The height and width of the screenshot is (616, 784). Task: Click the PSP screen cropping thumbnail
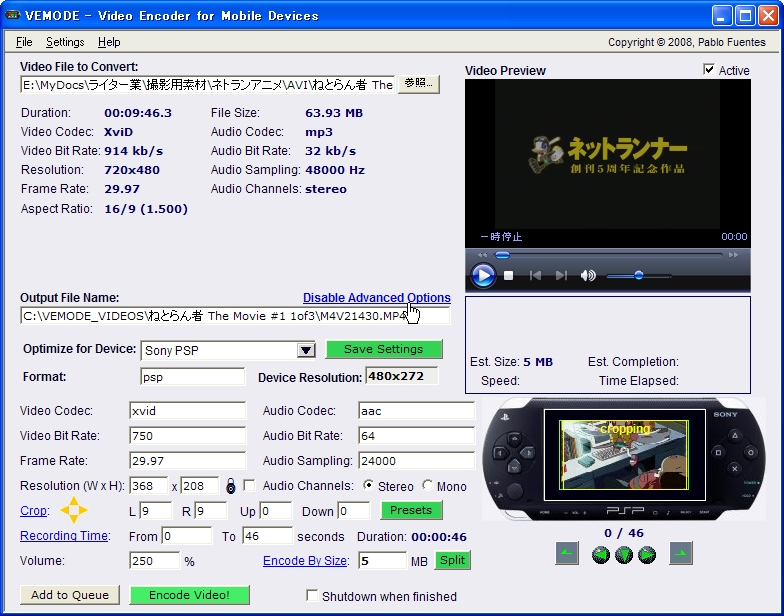point(624,454)
